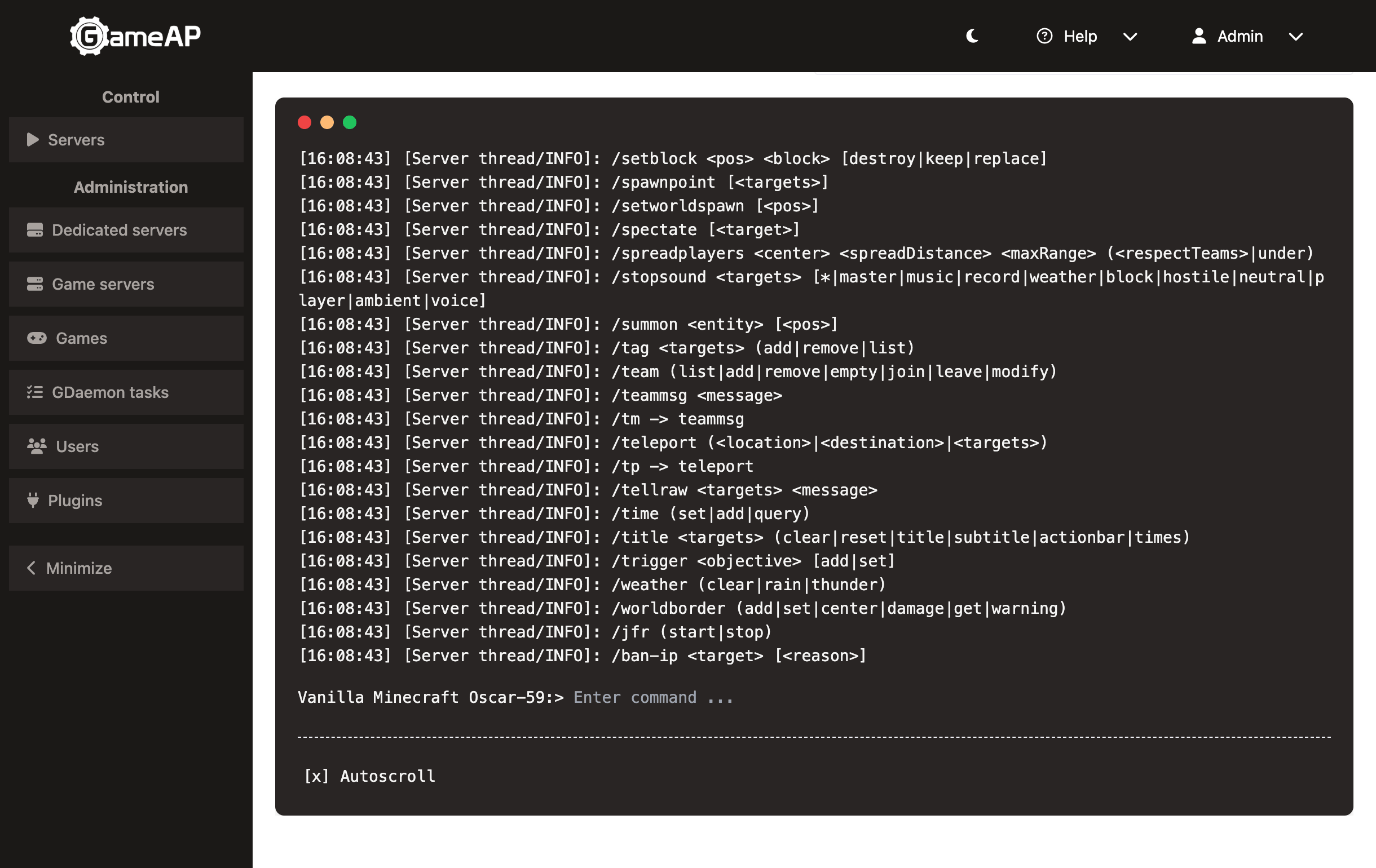
Task: Select the Game servers stacked-server icon
Action: (36, 284)
